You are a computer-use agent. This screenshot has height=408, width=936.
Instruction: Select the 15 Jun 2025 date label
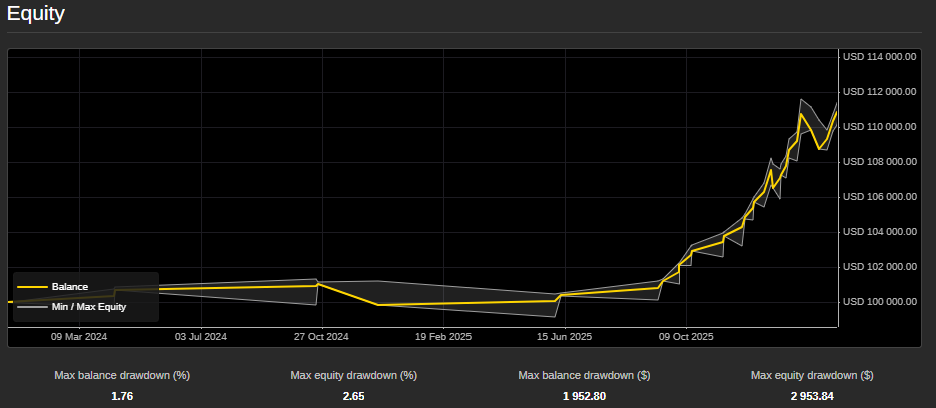[x=565, y=337]
